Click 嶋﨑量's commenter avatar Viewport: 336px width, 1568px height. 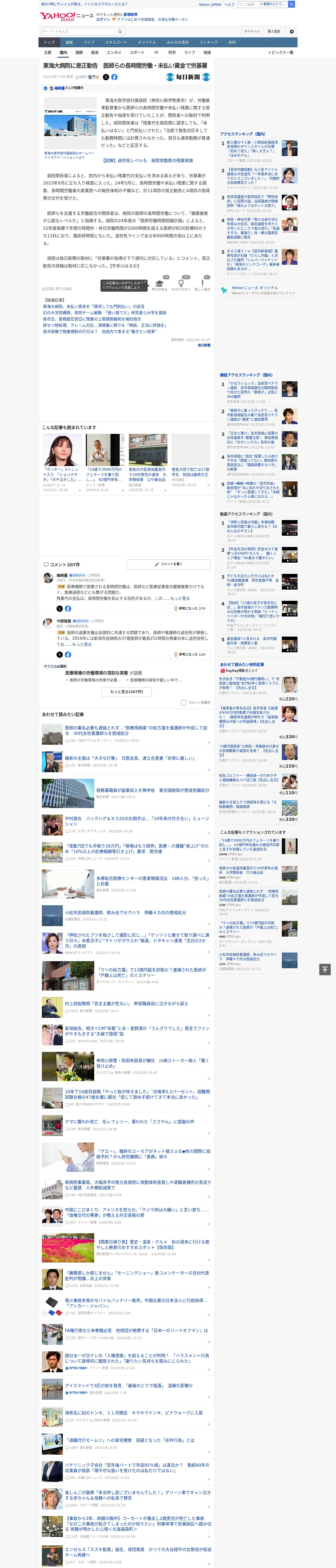tap(48, 578)
